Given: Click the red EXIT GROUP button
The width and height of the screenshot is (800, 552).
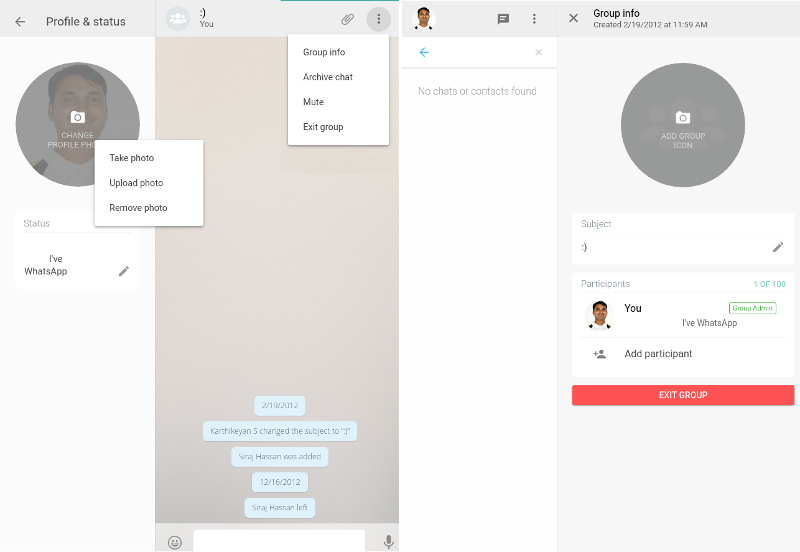Looking at the screenshot, I should pyautogui.click(x=683, y=395).
